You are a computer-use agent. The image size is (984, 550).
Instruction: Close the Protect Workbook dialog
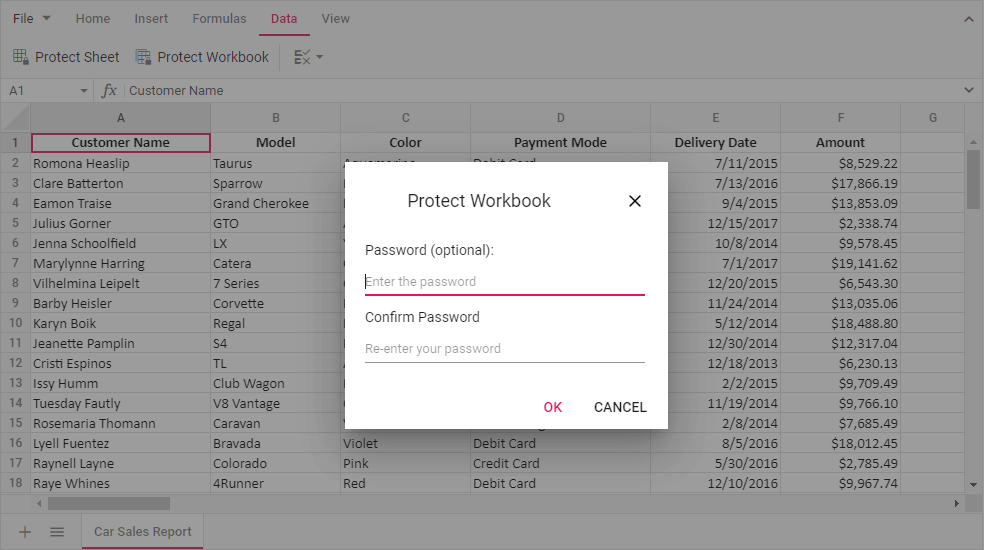pyautogui.click(x=634, y=201)
